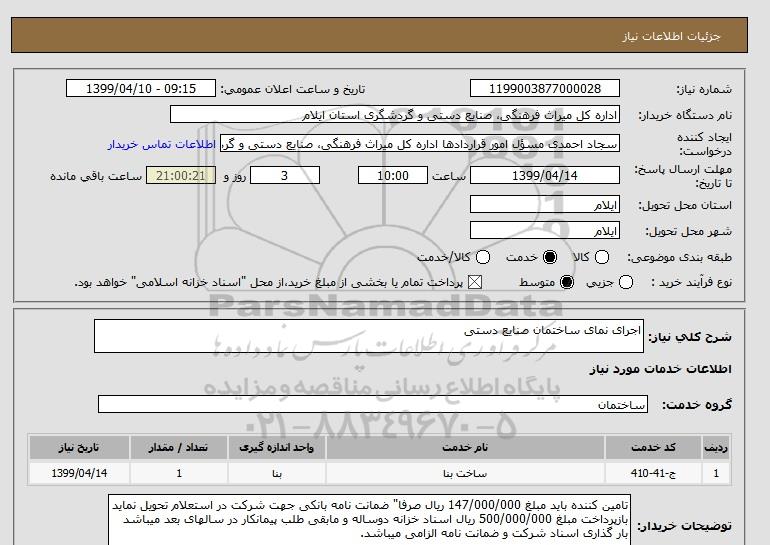Click the کد خدمت column header

coord(653,447)
